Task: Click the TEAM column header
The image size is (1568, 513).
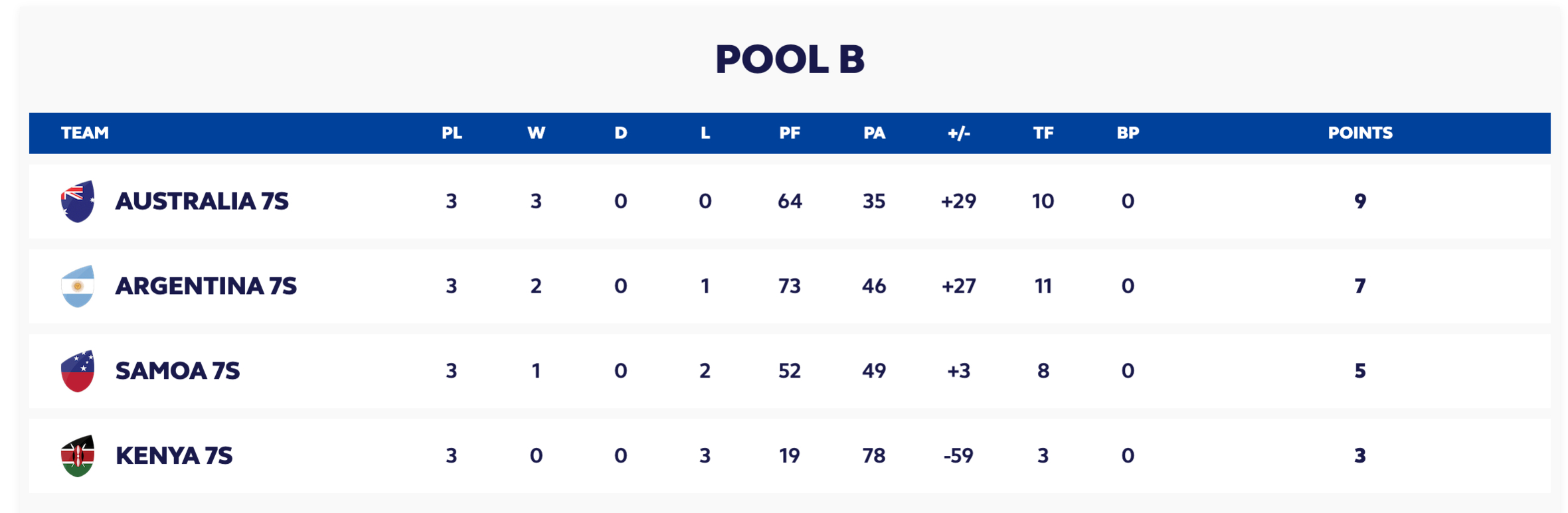Action: click(85, 133)
